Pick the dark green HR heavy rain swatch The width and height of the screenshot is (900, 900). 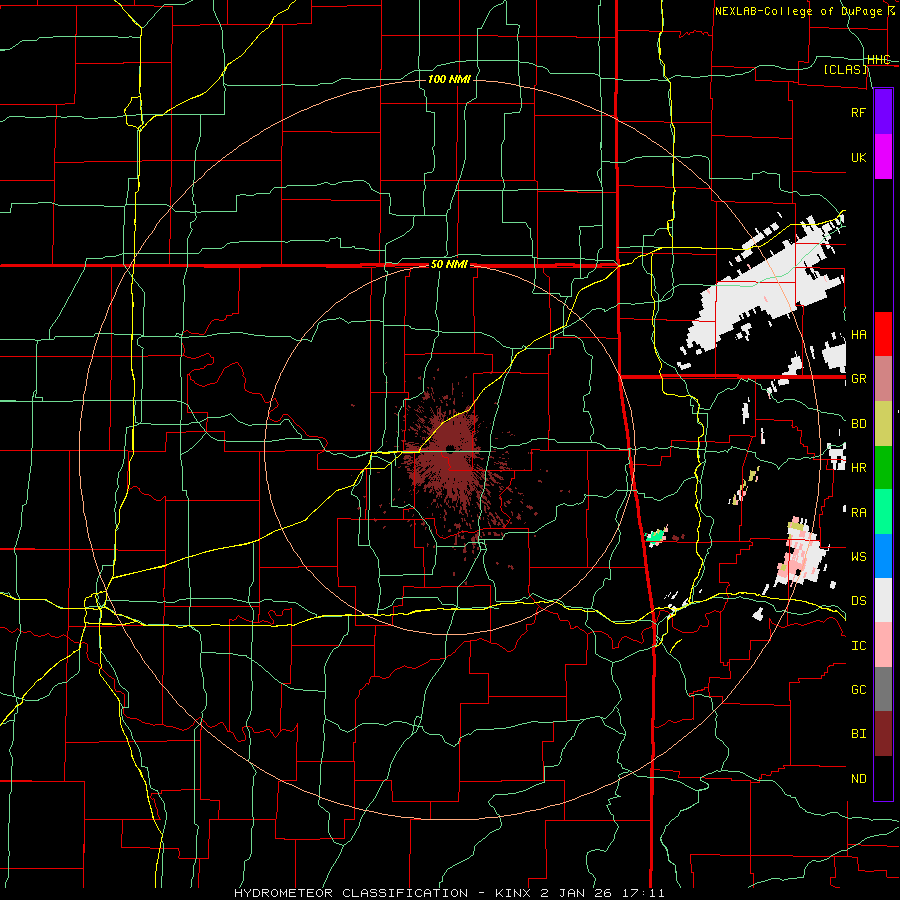coord(883,468)
